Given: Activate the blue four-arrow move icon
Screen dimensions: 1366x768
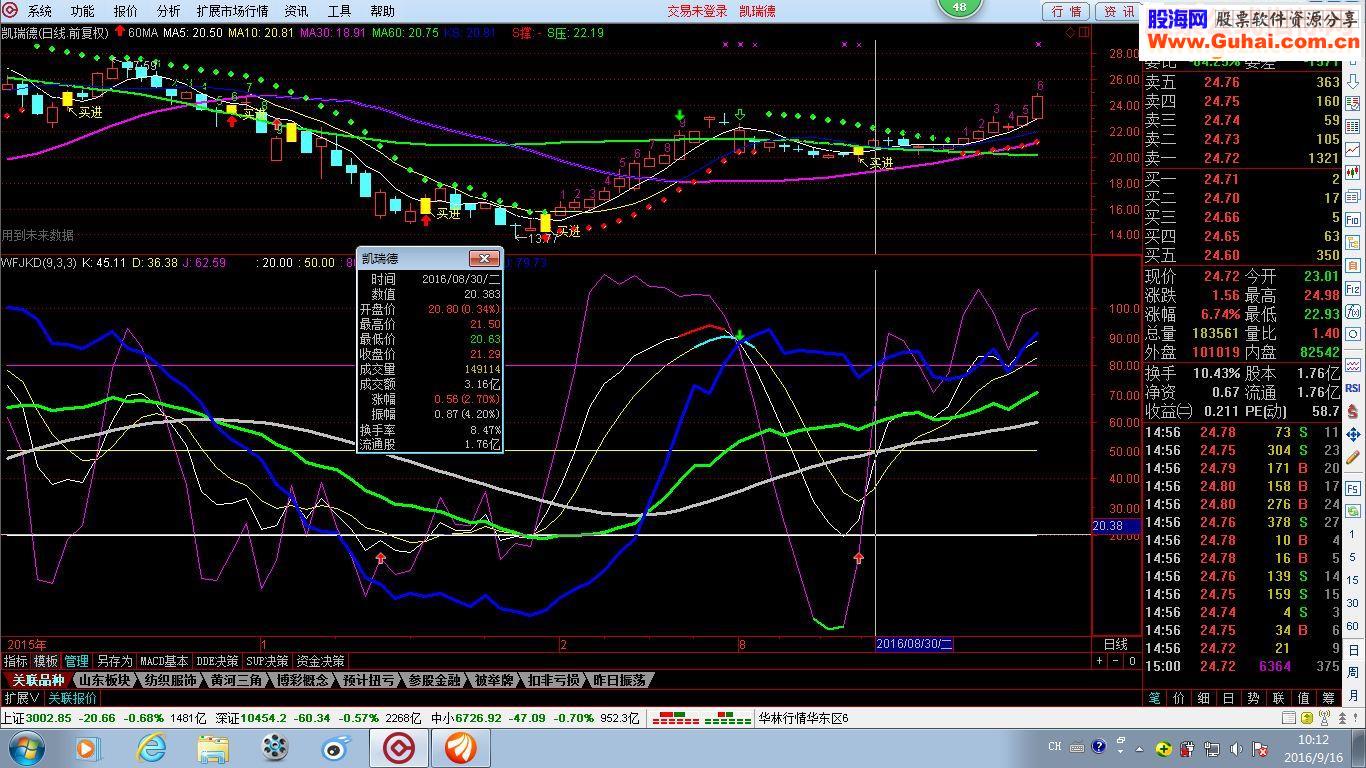Looking at the screenshot, I should [x=1353, y=435].
